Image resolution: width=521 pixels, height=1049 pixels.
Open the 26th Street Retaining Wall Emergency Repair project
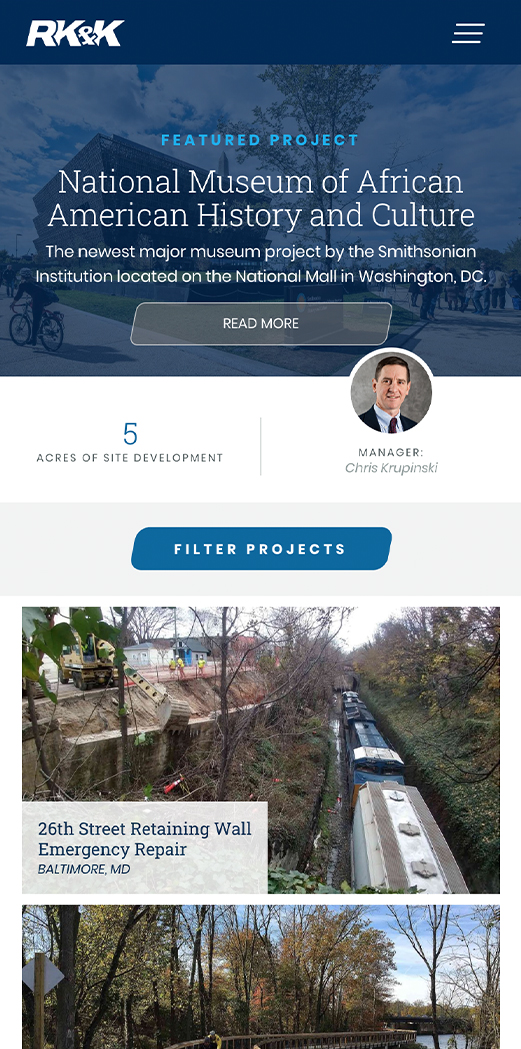[144, 839]
